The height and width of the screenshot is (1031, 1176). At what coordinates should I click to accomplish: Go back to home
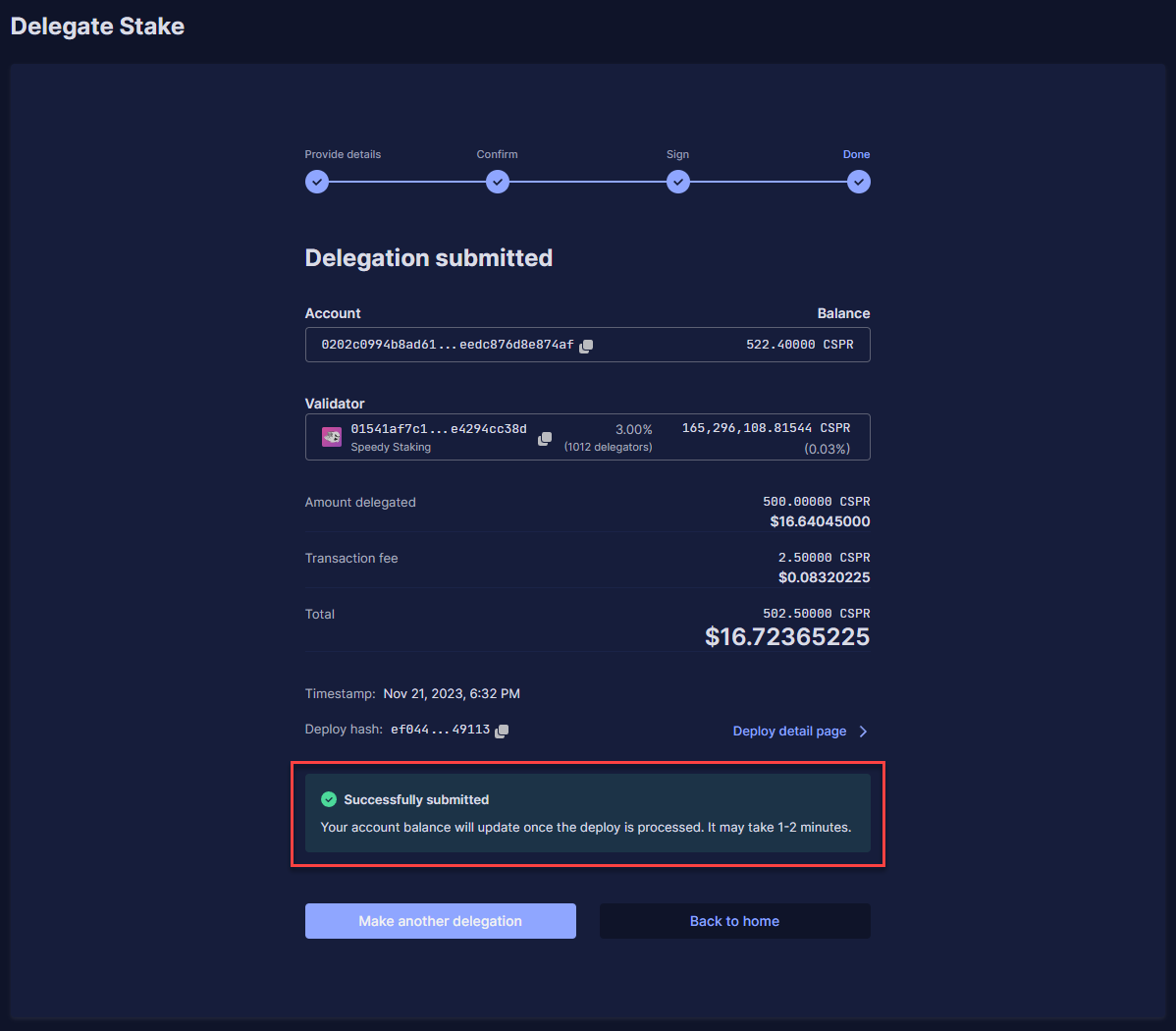pos(734,921)
